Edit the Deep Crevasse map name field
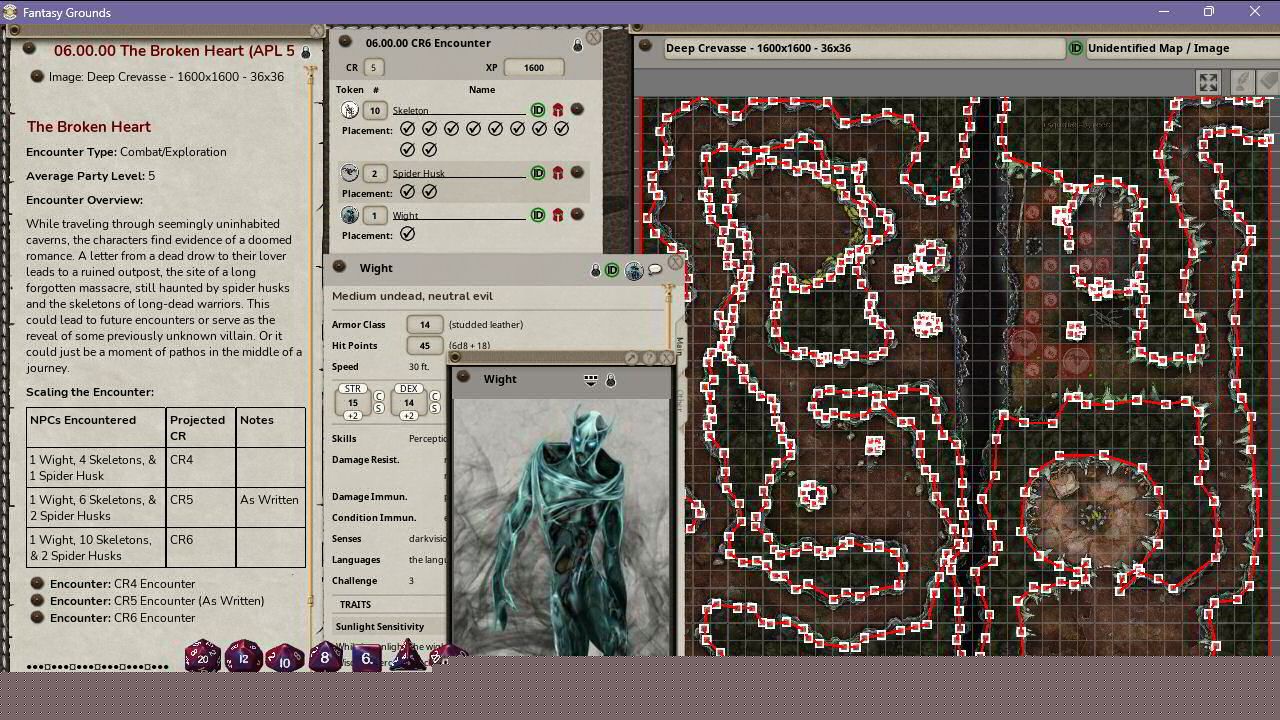This screenshot has width=1280, height=720. point(864,48)
